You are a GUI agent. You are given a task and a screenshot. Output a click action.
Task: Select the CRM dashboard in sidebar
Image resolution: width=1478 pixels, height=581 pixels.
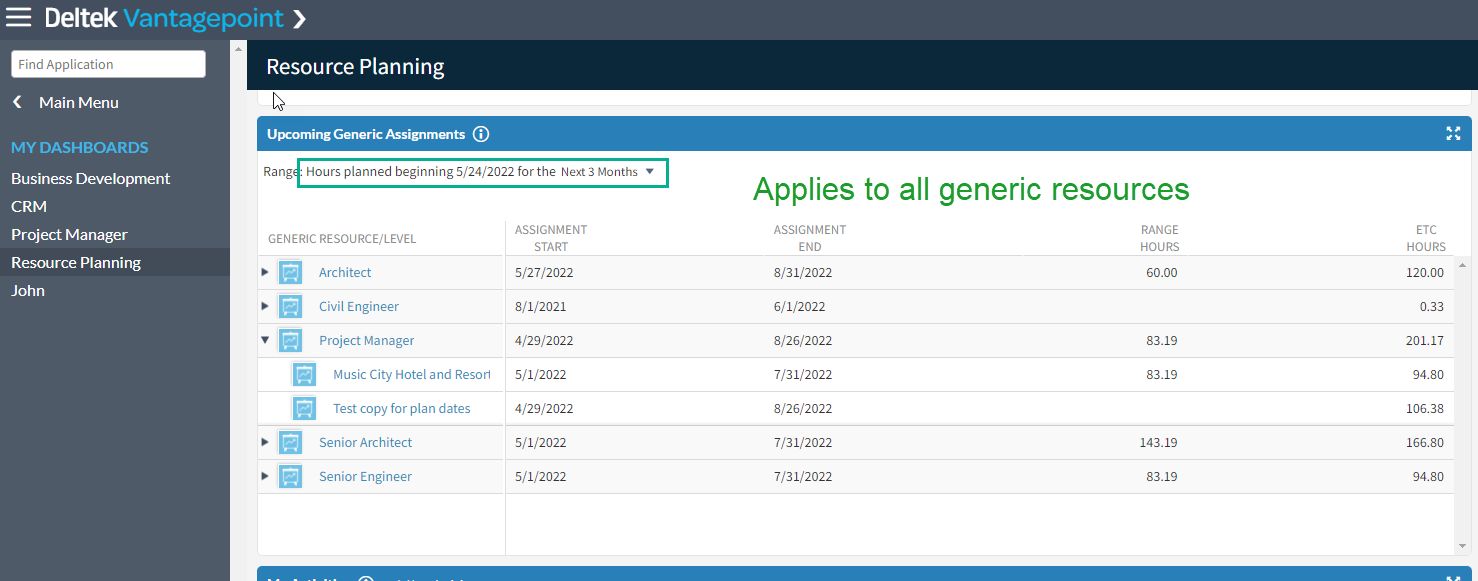29,206
